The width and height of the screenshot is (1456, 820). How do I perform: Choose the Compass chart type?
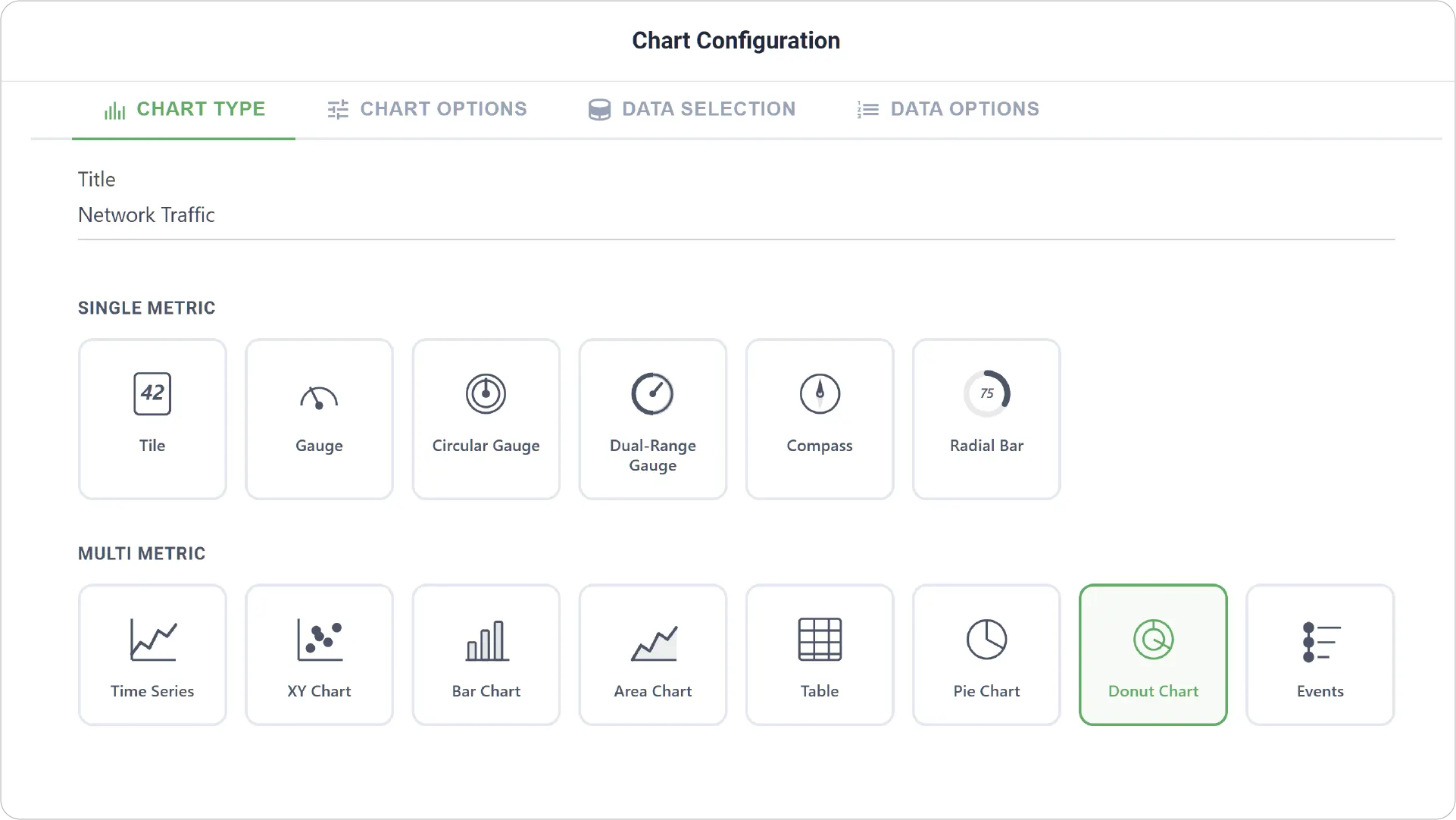820,419
